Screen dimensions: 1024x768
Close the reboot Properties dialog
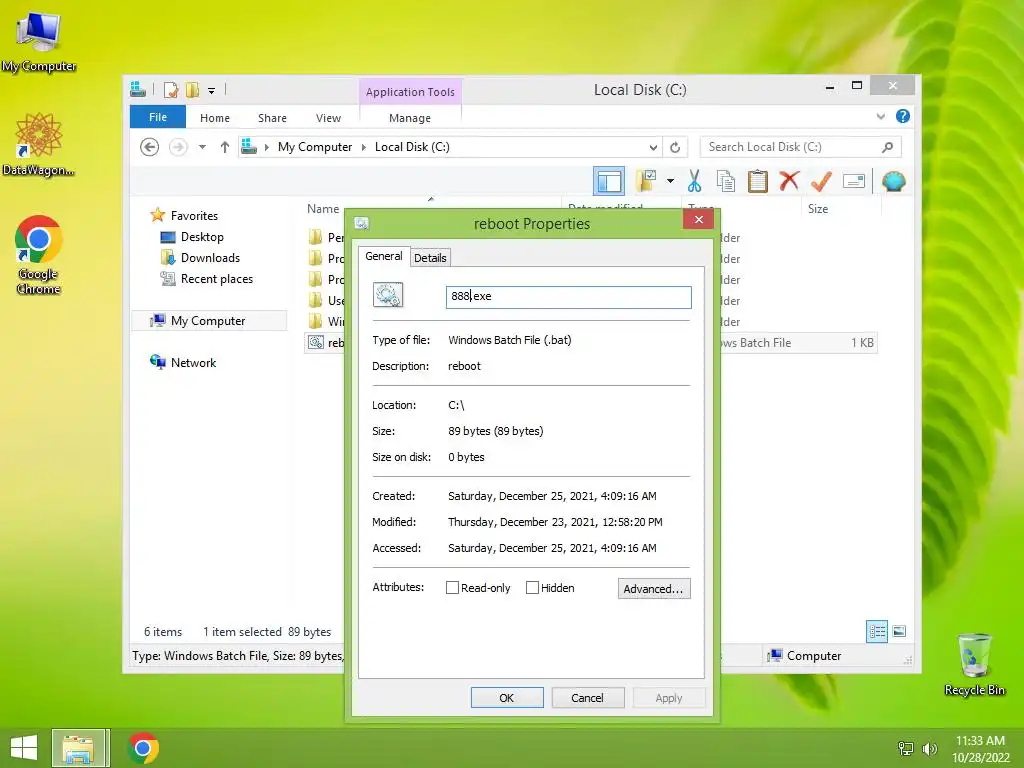click(698, 219)
